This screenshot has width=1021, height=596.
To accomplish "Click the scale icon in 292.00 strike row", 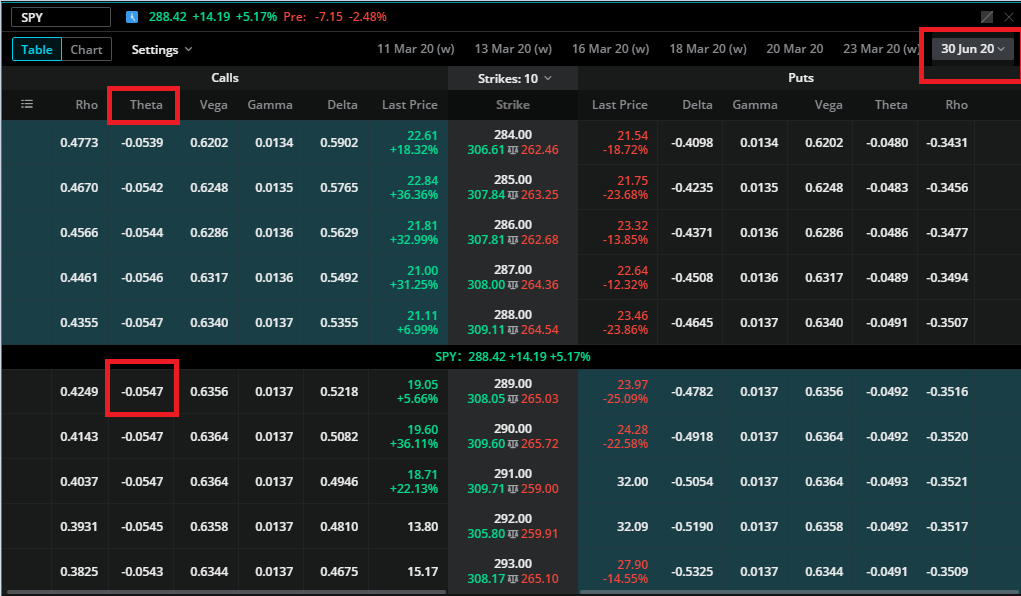I will click(x=512, y=533).
